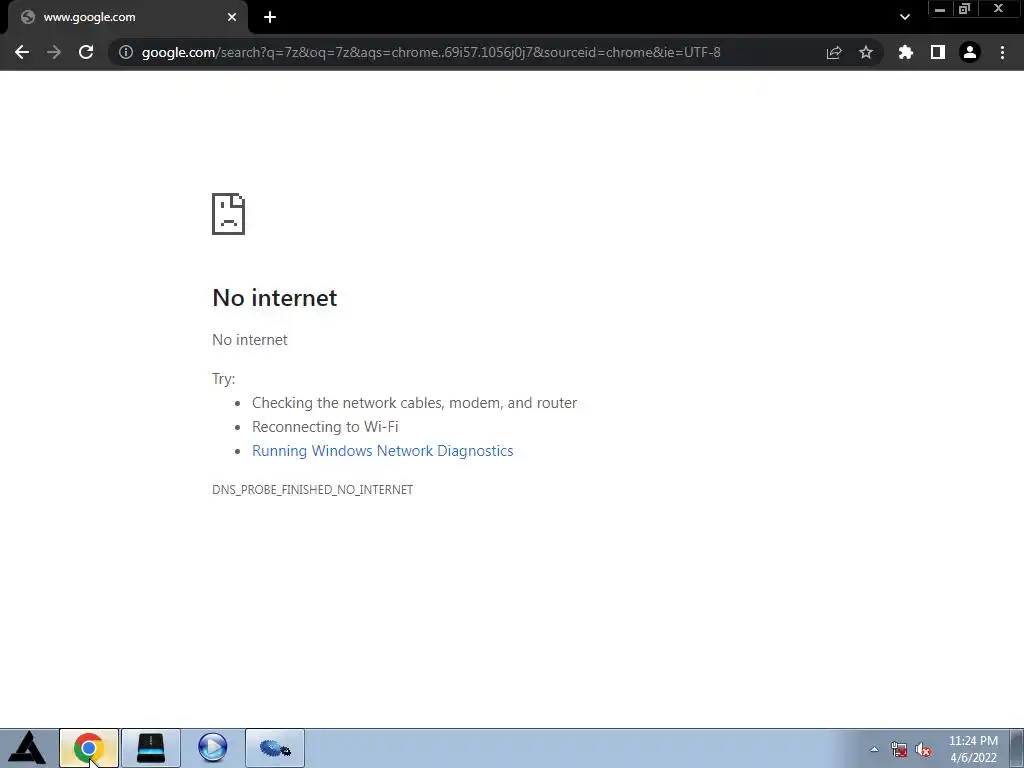Click the muted volume tray icon

coord(923,749)
